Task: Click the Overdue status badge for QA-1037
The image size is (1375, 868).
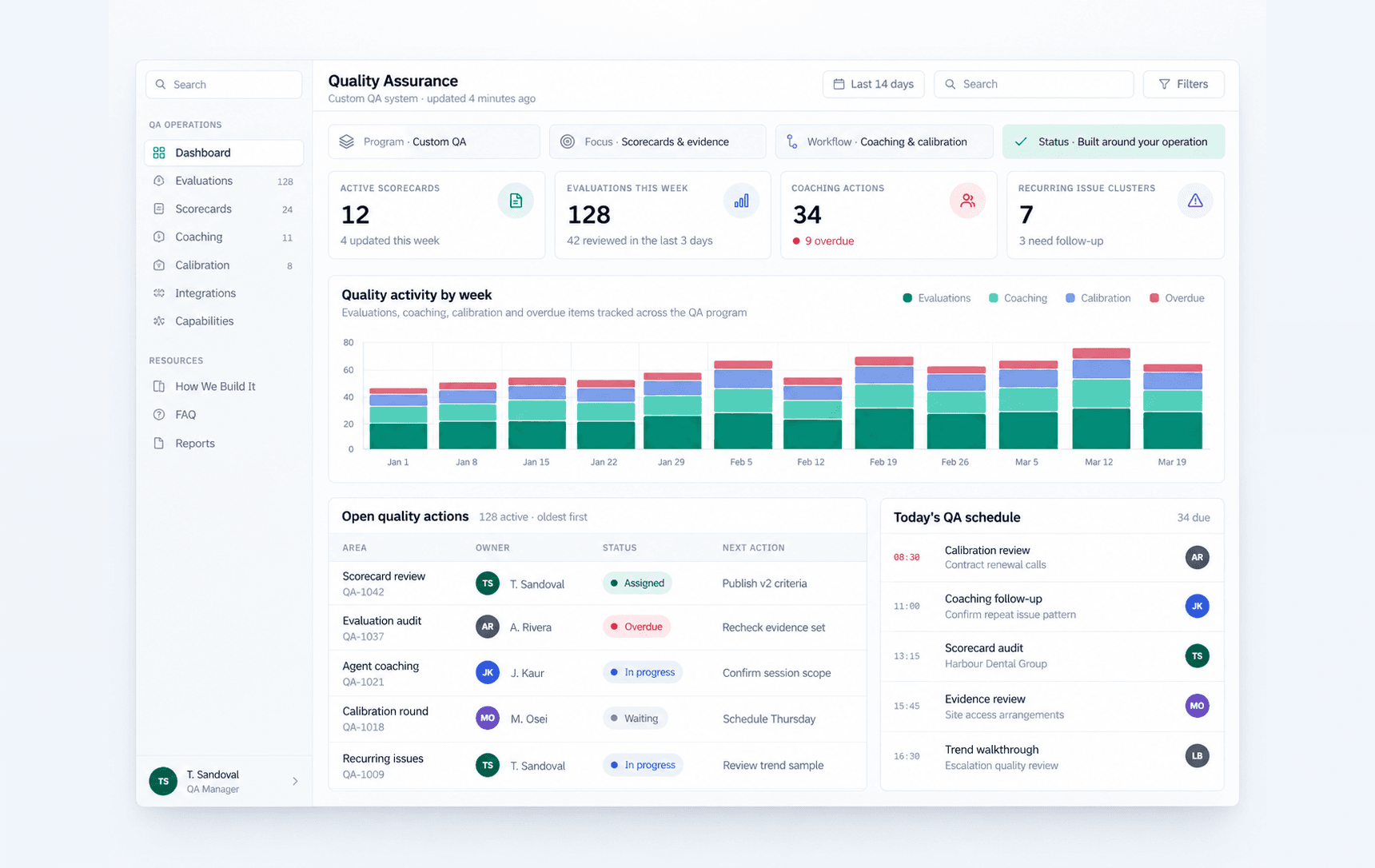Action: pyautogui.click(x=636, y=627)
